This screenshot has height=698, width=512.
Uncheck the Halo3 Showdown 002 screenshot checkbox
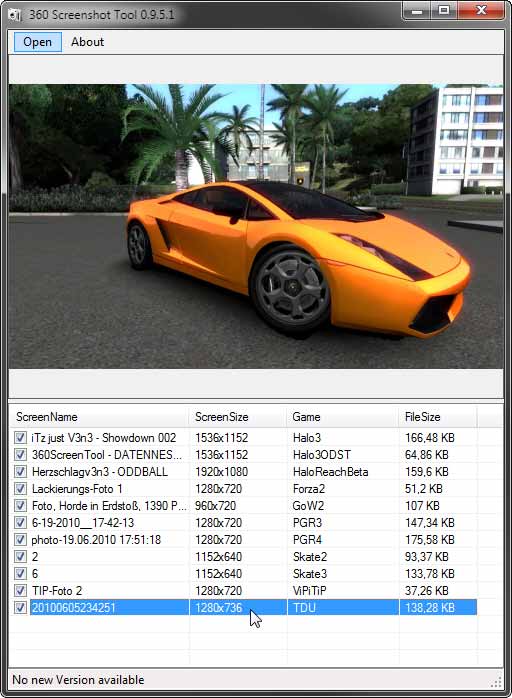[20, 438]
